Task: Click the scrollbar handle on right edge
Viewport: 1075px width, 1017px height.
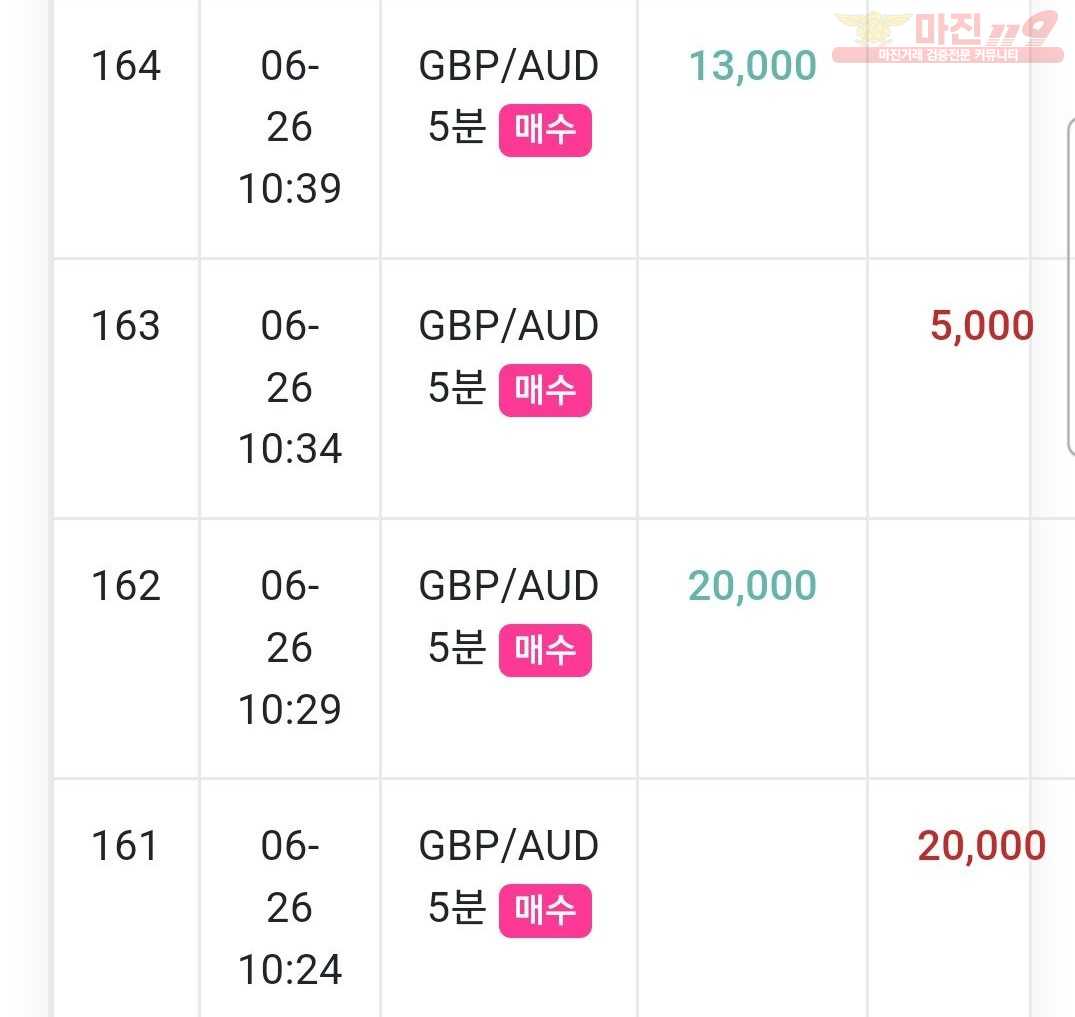Action: (1071, 286)
